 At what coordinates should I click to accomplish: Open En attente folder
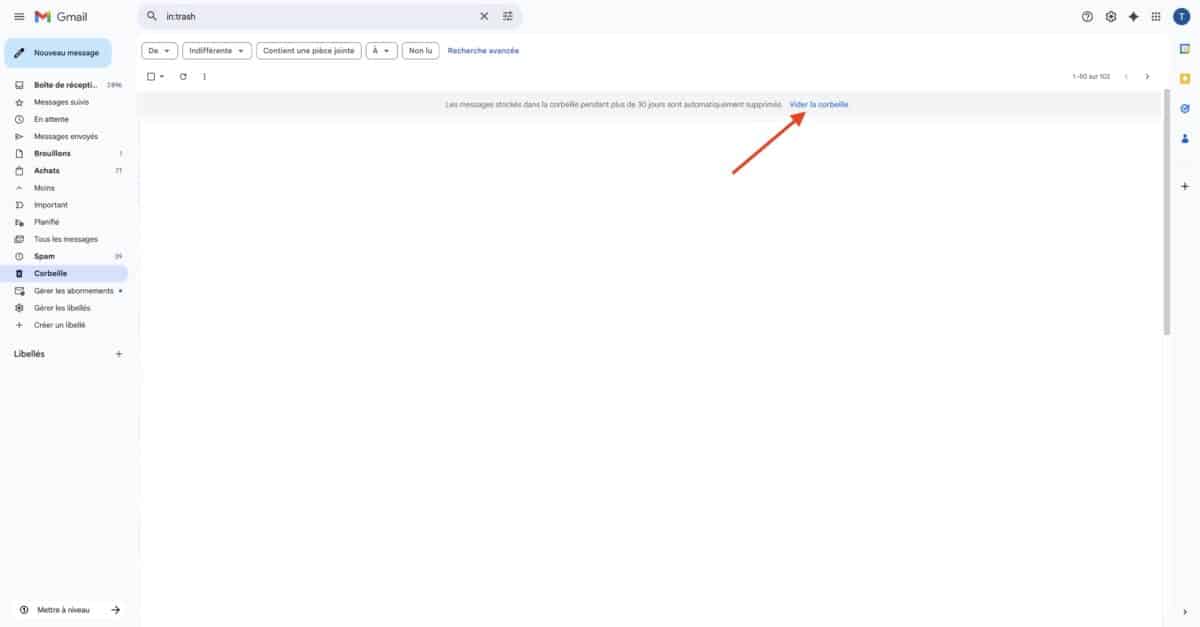click(65, 119)
